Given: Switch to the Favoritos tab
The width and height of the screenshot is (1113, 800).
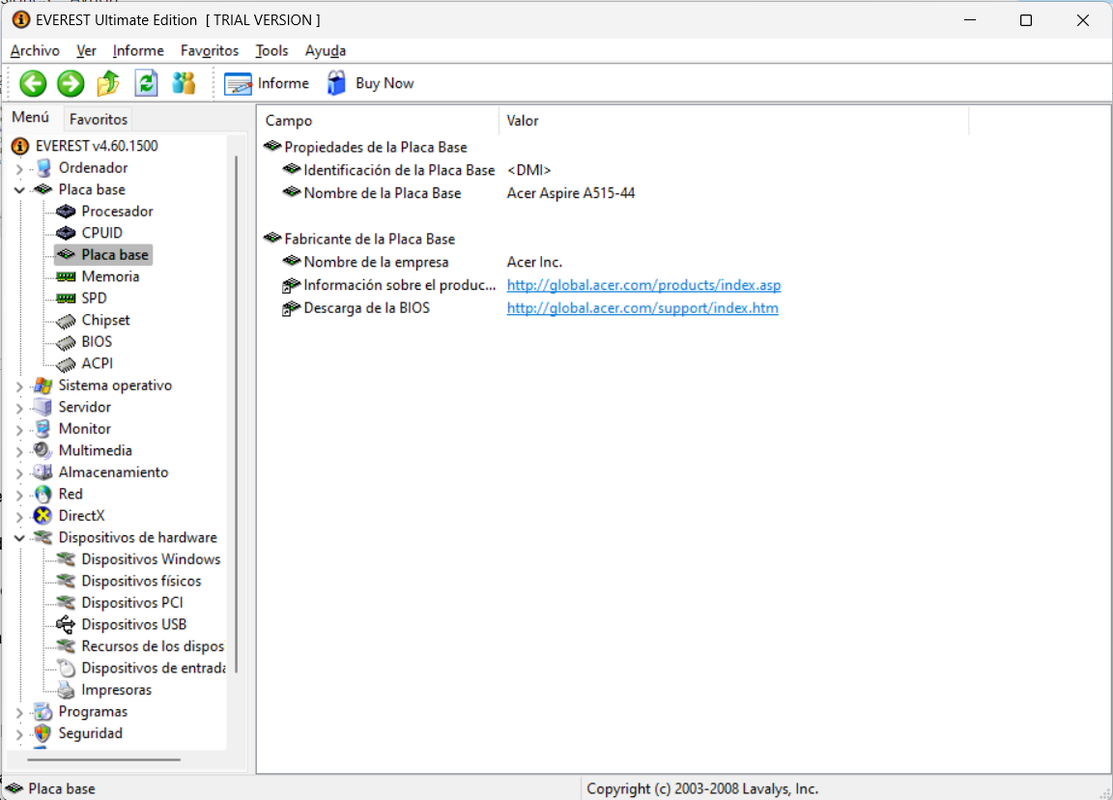Looking at the screenshot, I should click(x=98, y=119).
